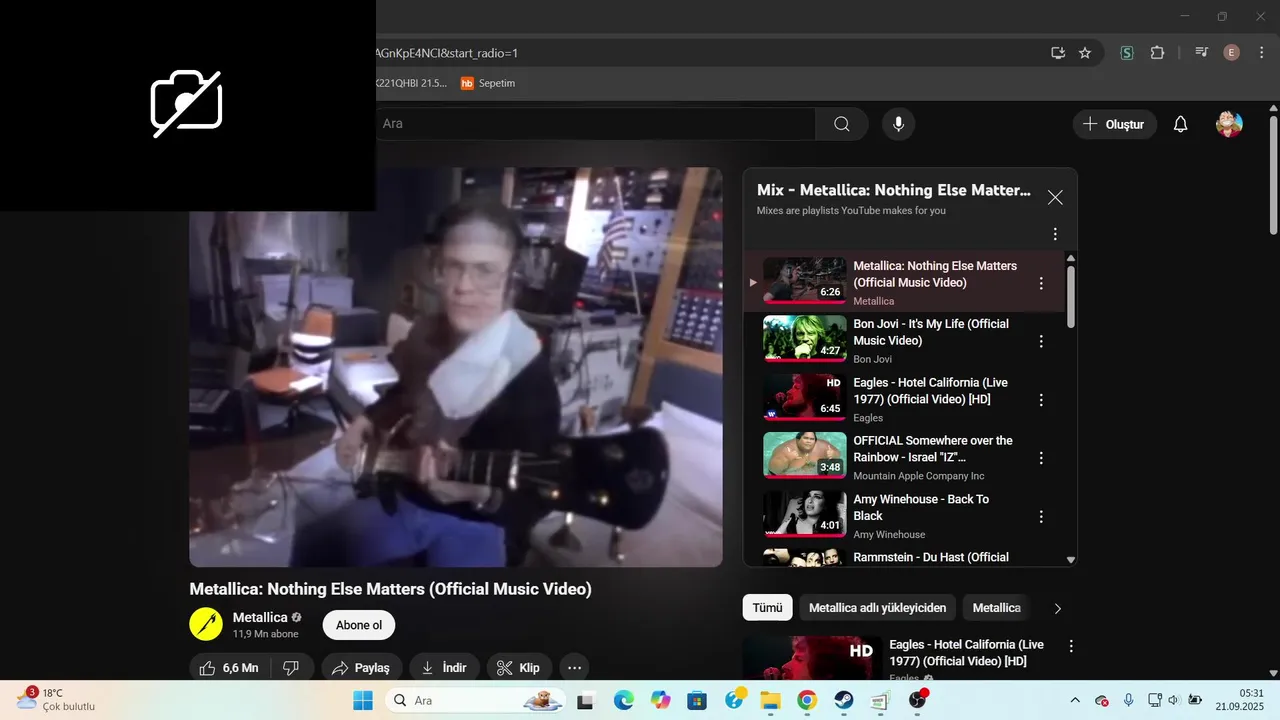Click the main video player area
Viewport: 1280px width, 720px height.
click(456, 367)
